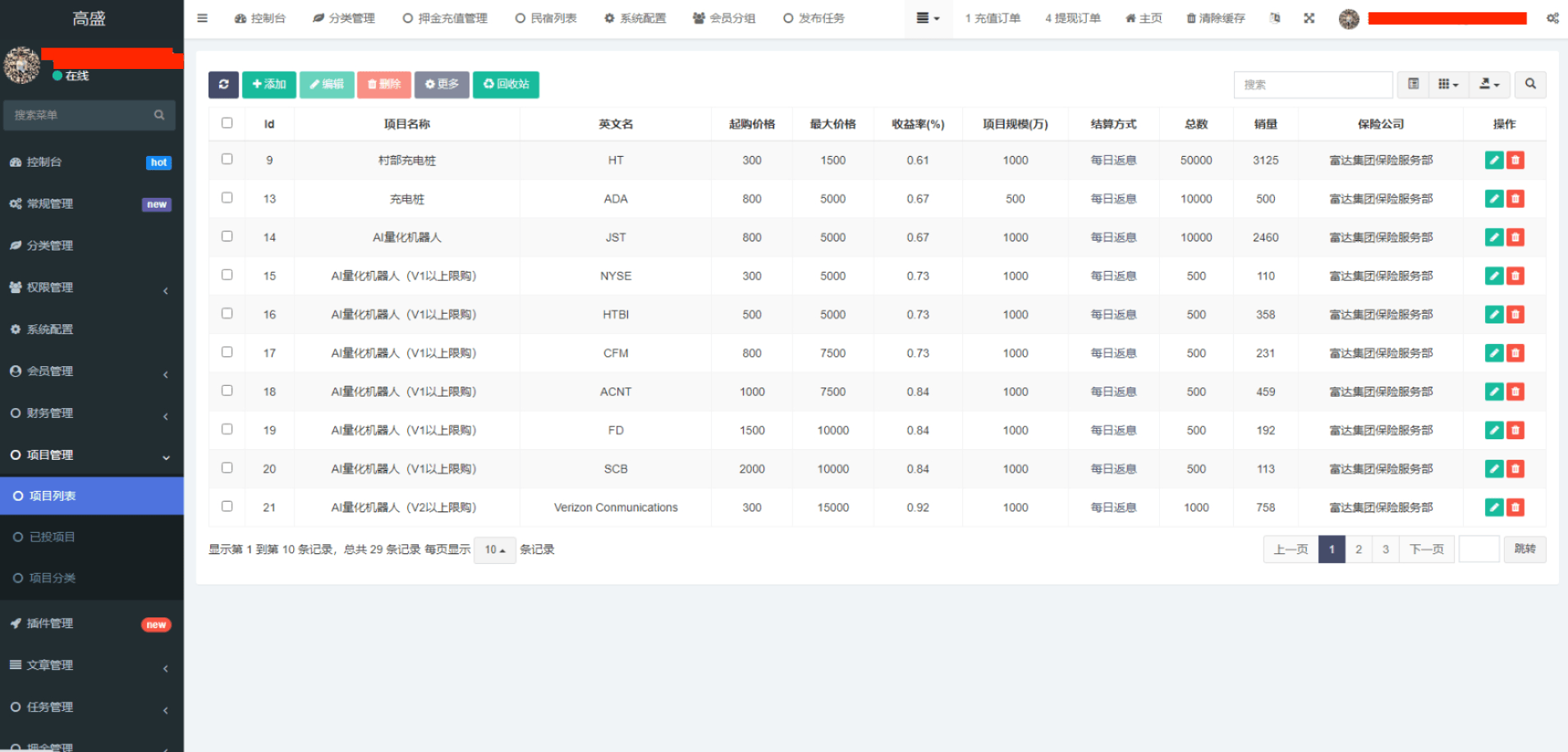1568x752 pixels.
Task: Tick the checkbox of Verizon Conmunications row
Action: pos(227,507)
